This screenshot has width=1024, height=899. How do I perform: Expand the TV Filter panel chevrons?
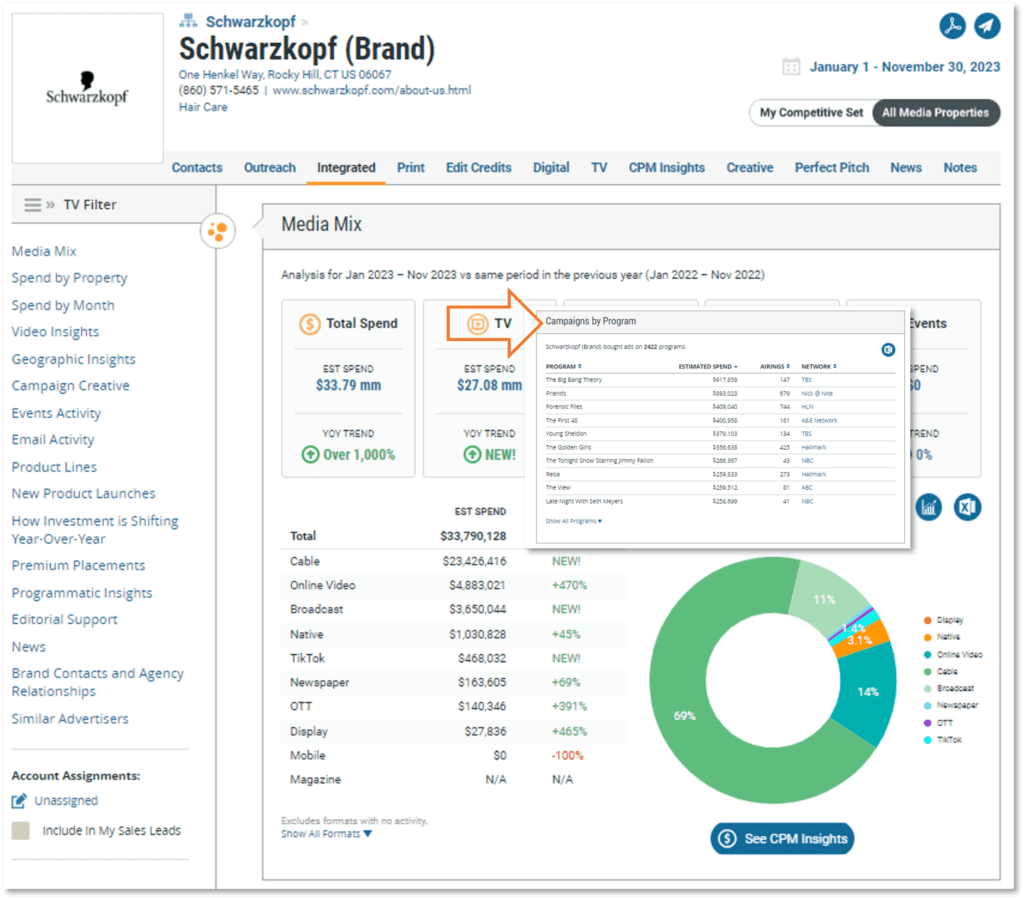point(50,205)
